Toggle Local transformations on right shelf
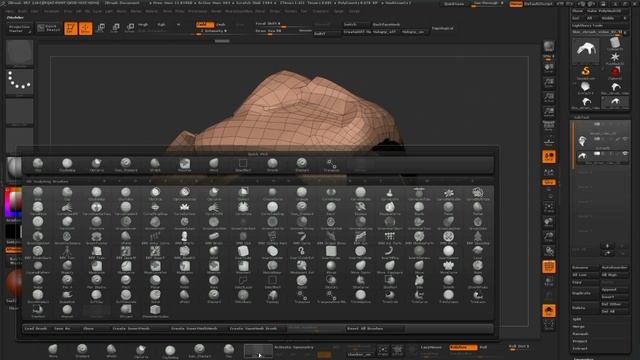The width and height of the screenshot is (640, 360). tap(549, 157)
